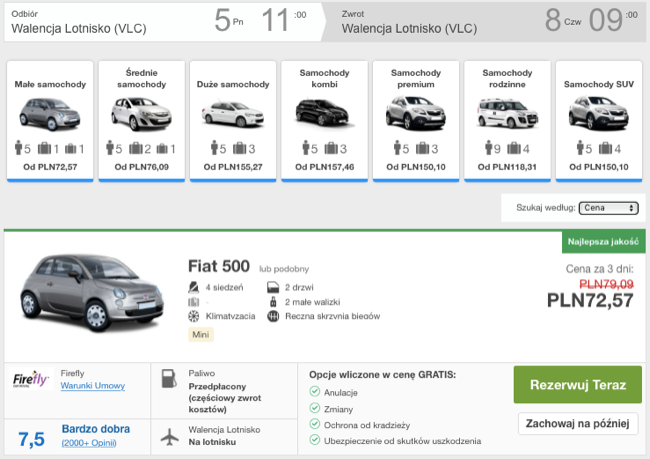650x459 pixels.
Task: Click the Bardzo dobra rating text
Action: coord(96,429)
